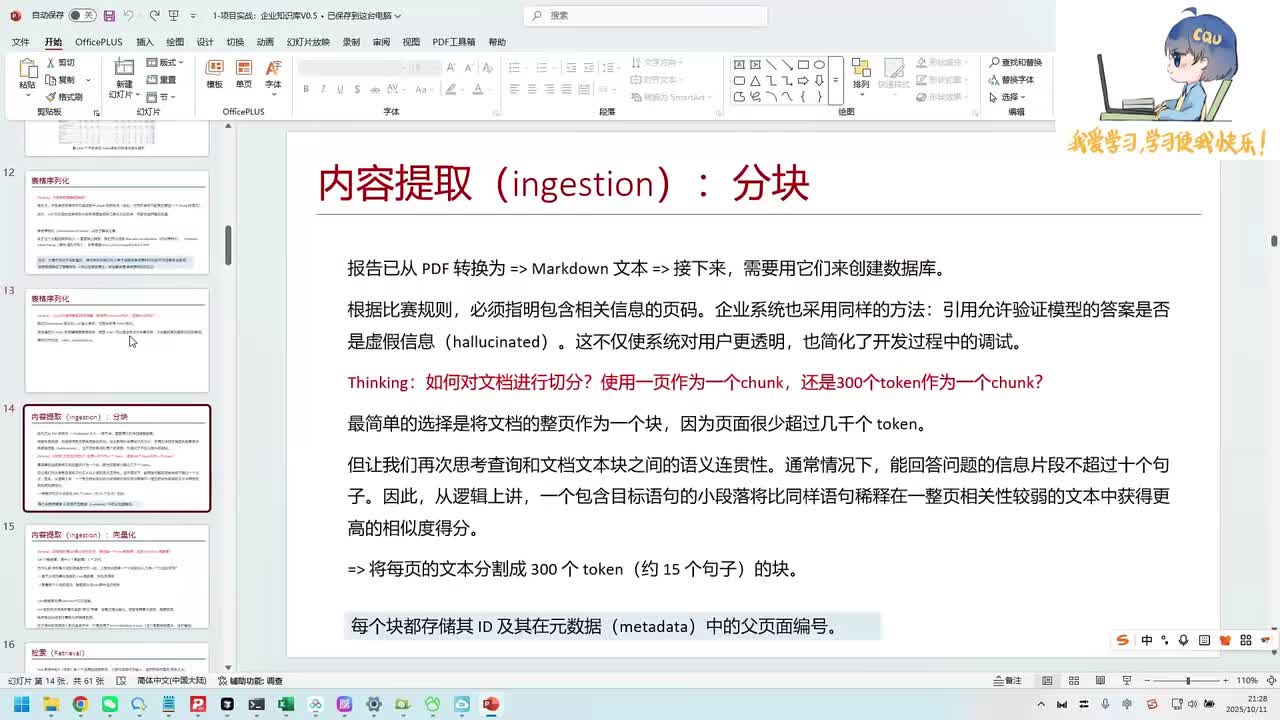Click the Paste (粘贴) clipboard icon

pyautogui.click(x=27, y=68)
